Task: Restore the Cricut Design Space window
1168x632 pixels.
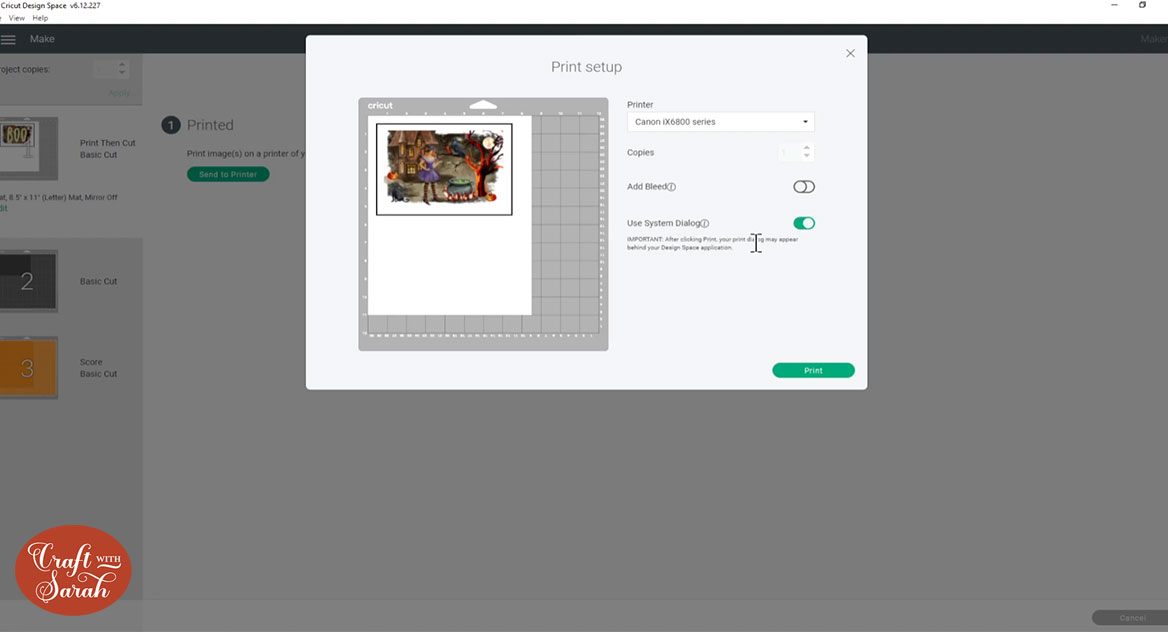Action: 1143,5
